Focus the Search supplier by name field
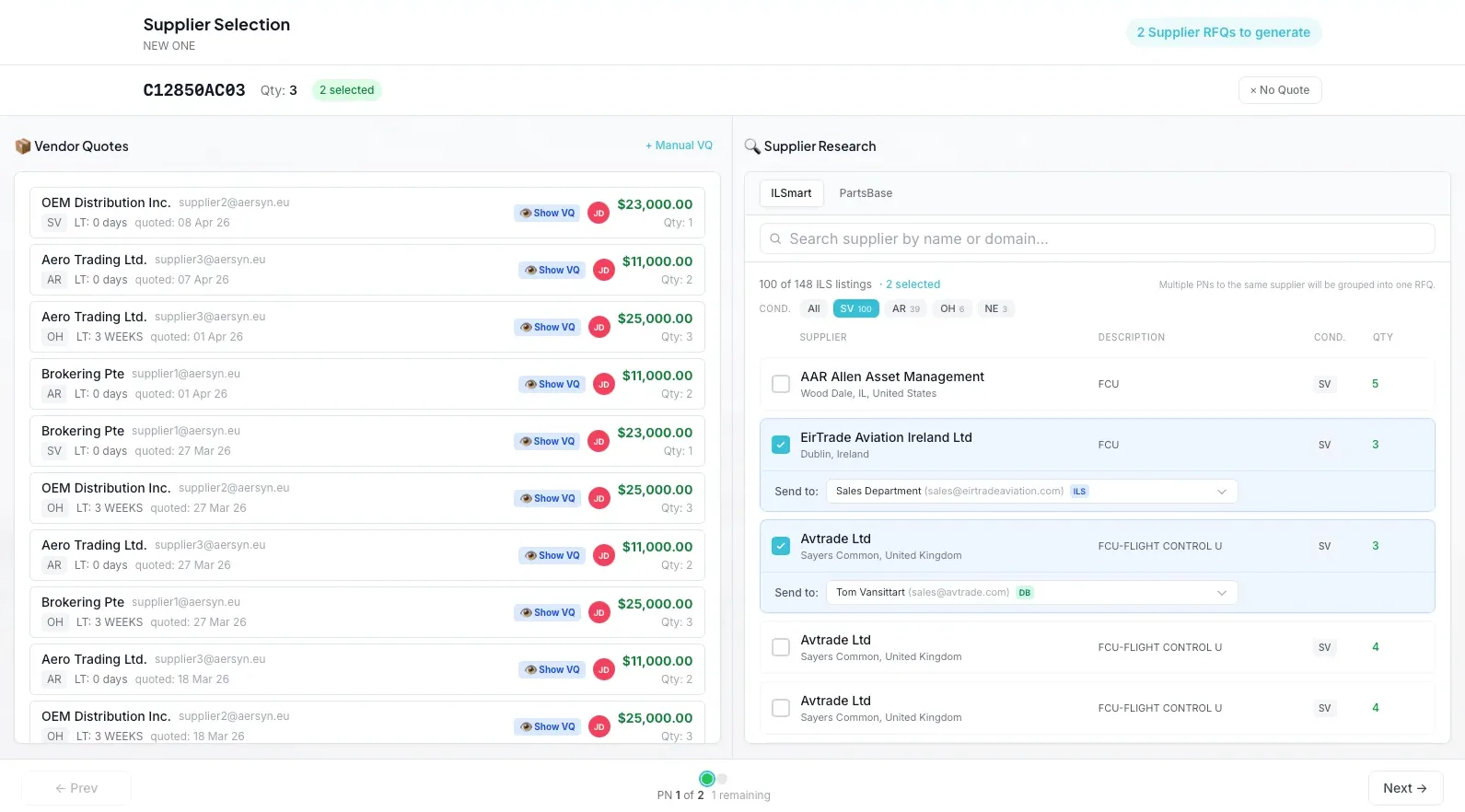 (x=1097, y=238)
